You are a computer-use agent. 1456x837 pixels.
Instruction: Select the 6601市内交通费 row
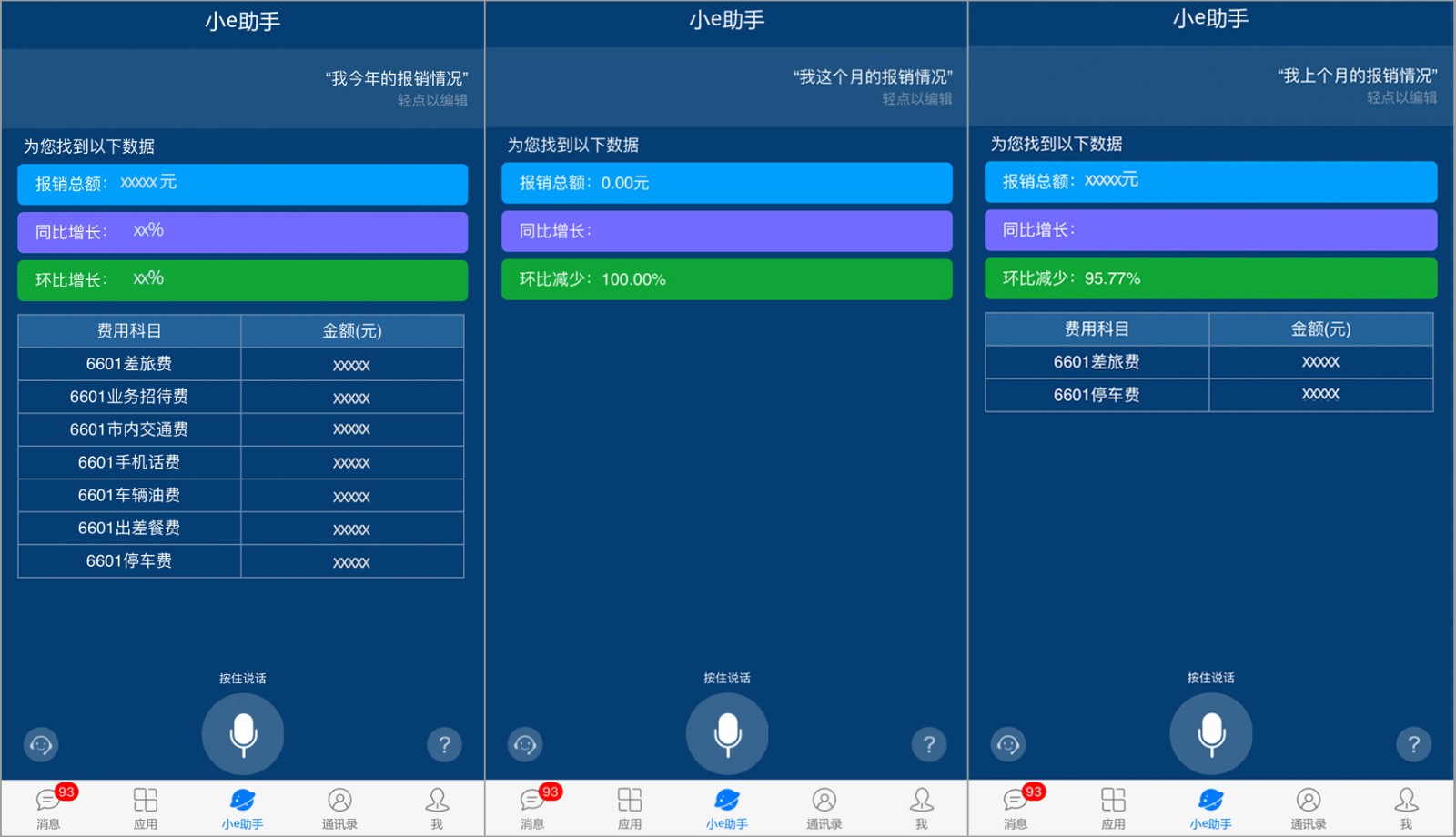(241, 429)
